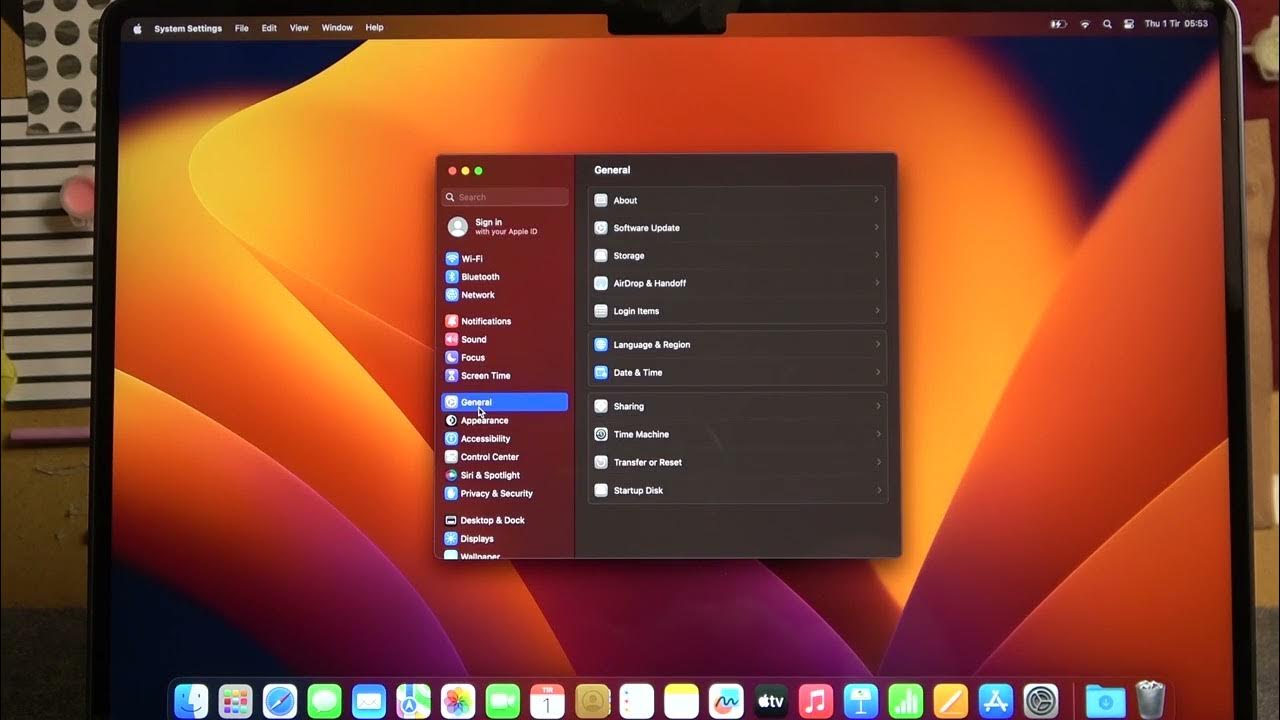Open Pages in the Dock

click(x=950, y=701)
